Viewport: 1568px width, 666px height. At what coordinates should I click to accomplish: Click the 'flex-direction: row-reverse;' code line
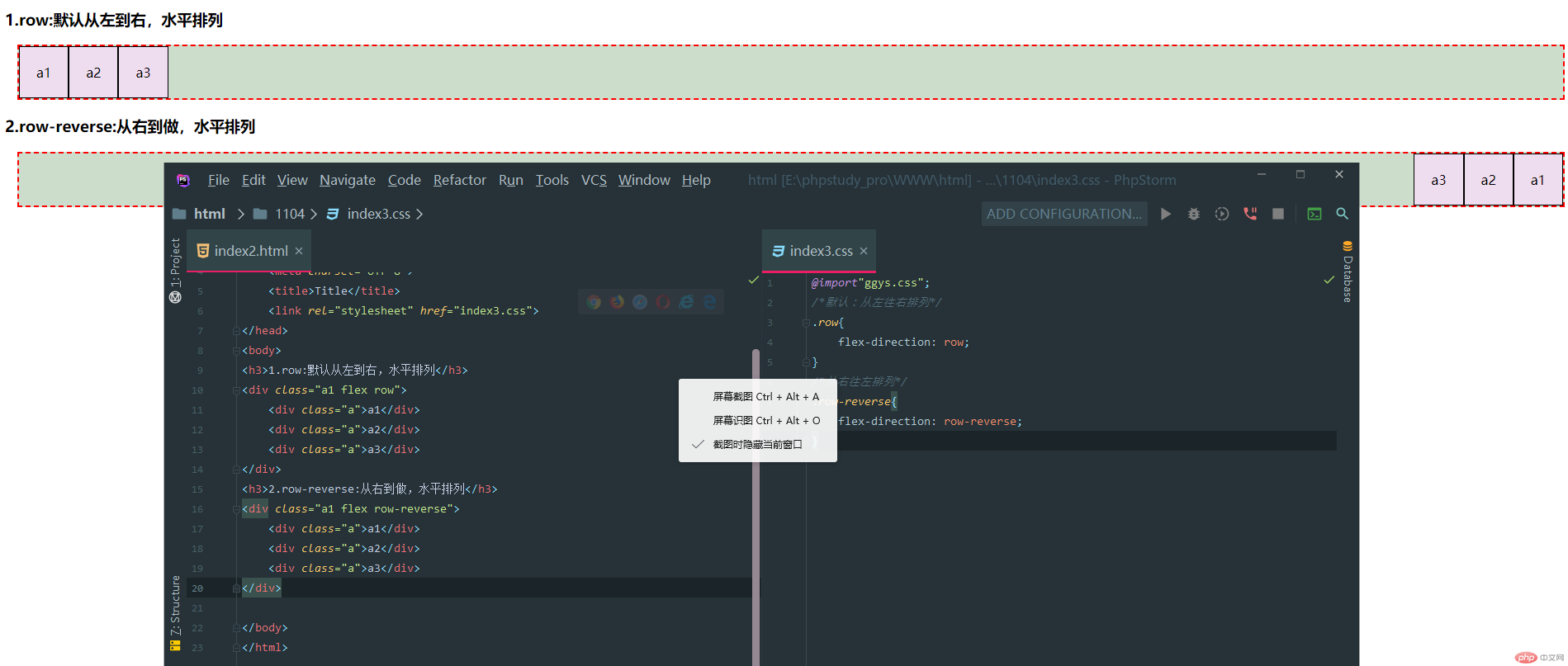(x=930, y=422)
